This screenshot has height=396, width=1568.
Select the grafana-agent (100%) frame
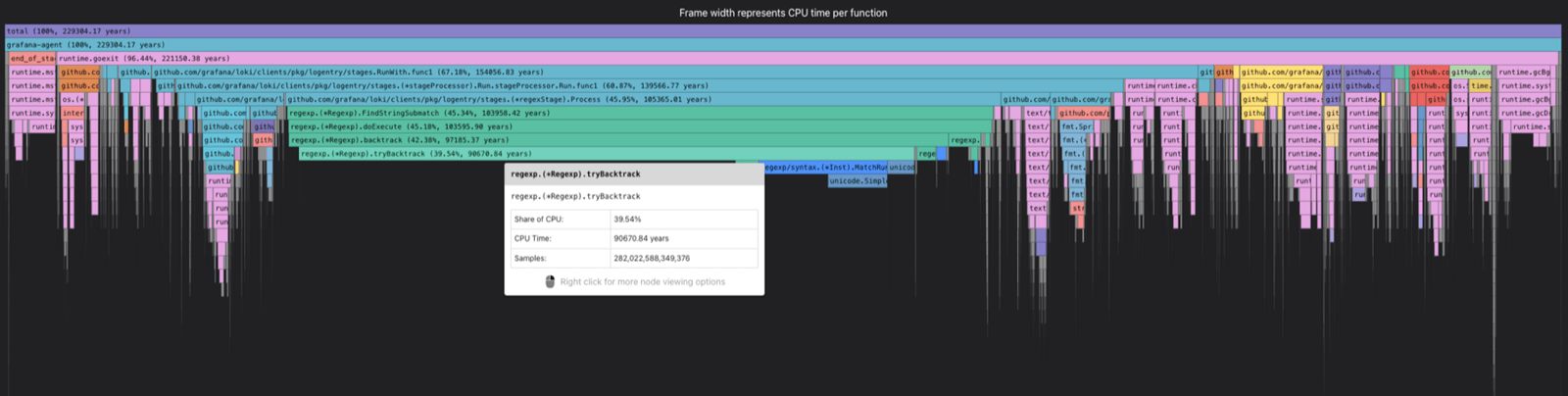coord(783,45)
